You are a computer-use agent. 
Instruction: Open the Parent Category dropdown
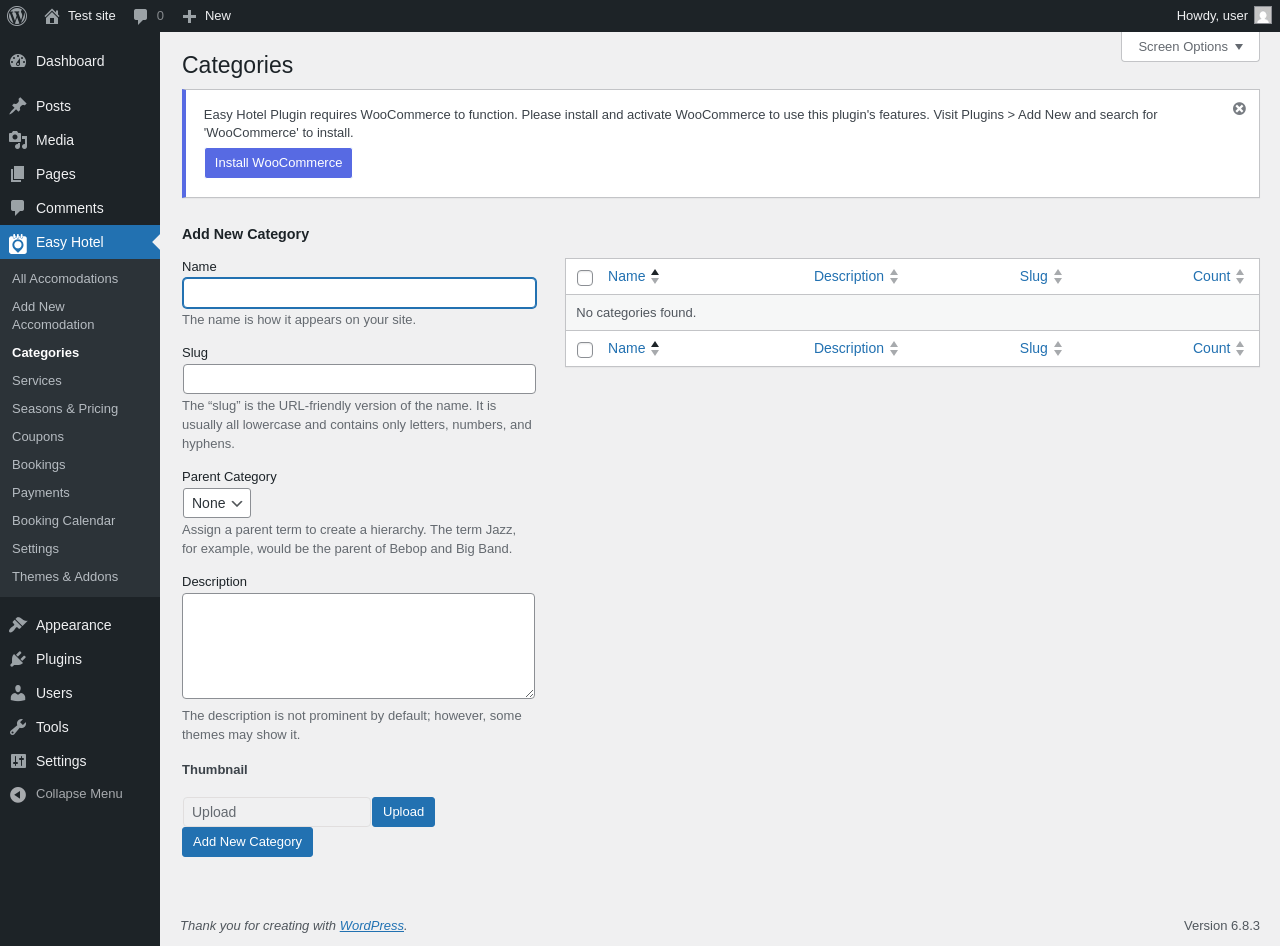217,503
